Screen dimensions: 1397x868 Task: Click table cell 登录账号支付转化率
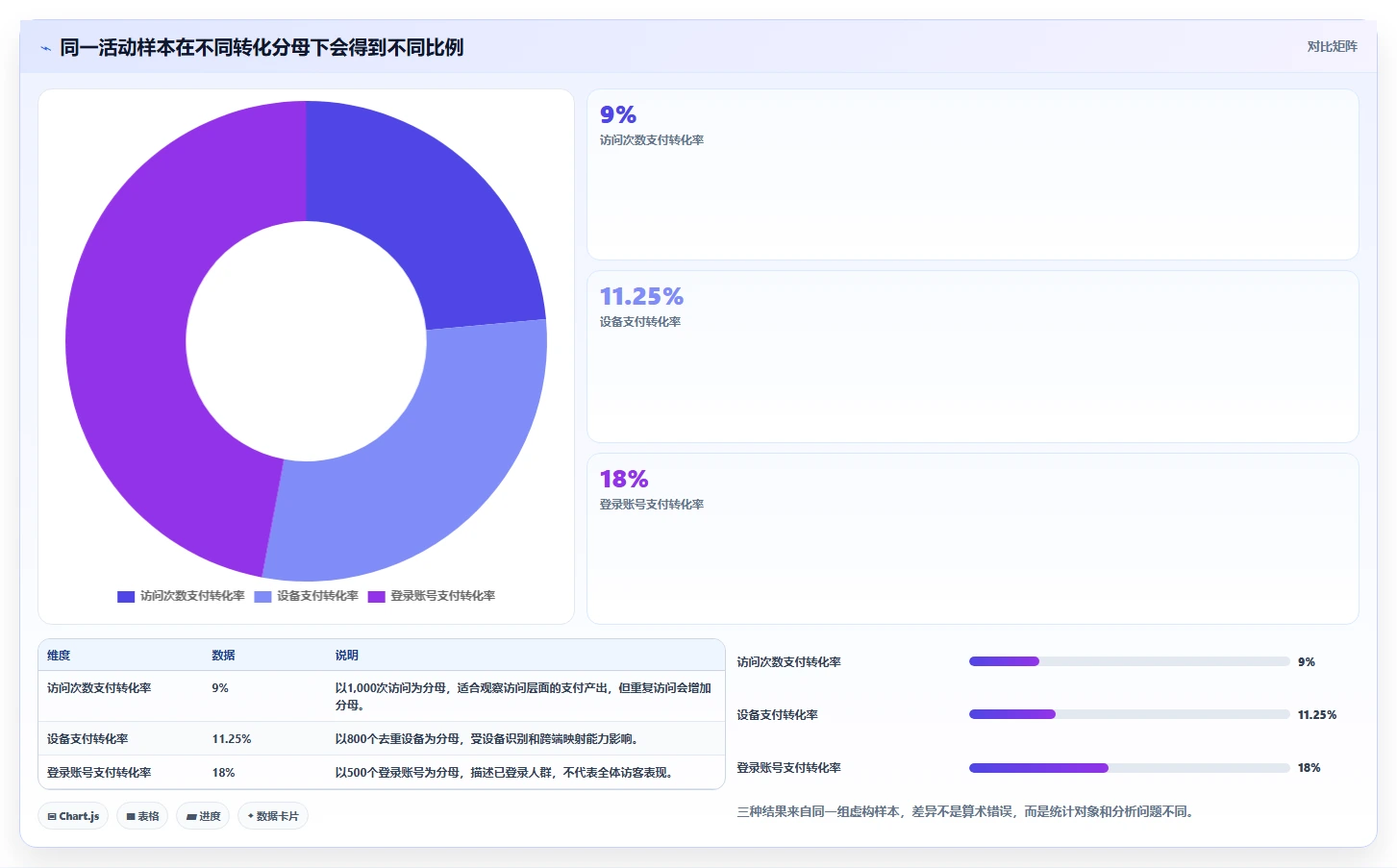coord(99,773)
